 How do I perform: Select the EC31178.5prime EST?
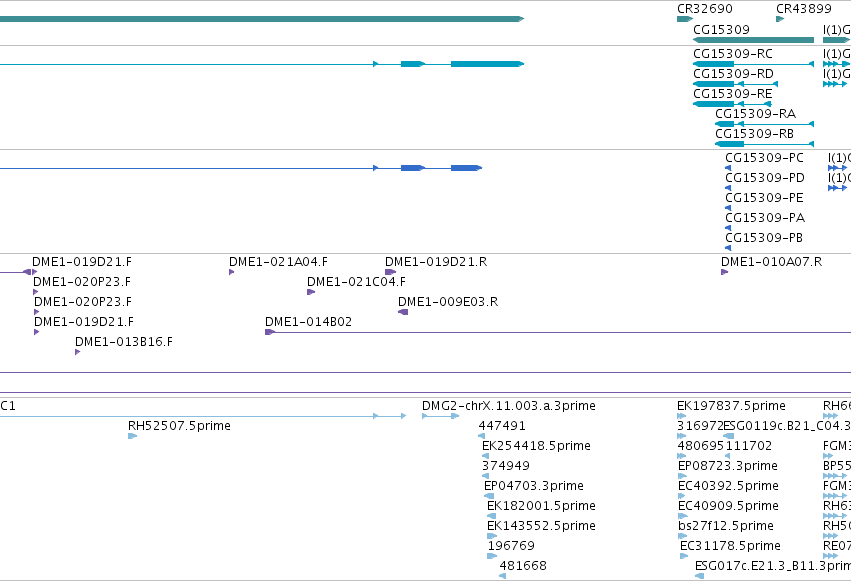point(730,546)
